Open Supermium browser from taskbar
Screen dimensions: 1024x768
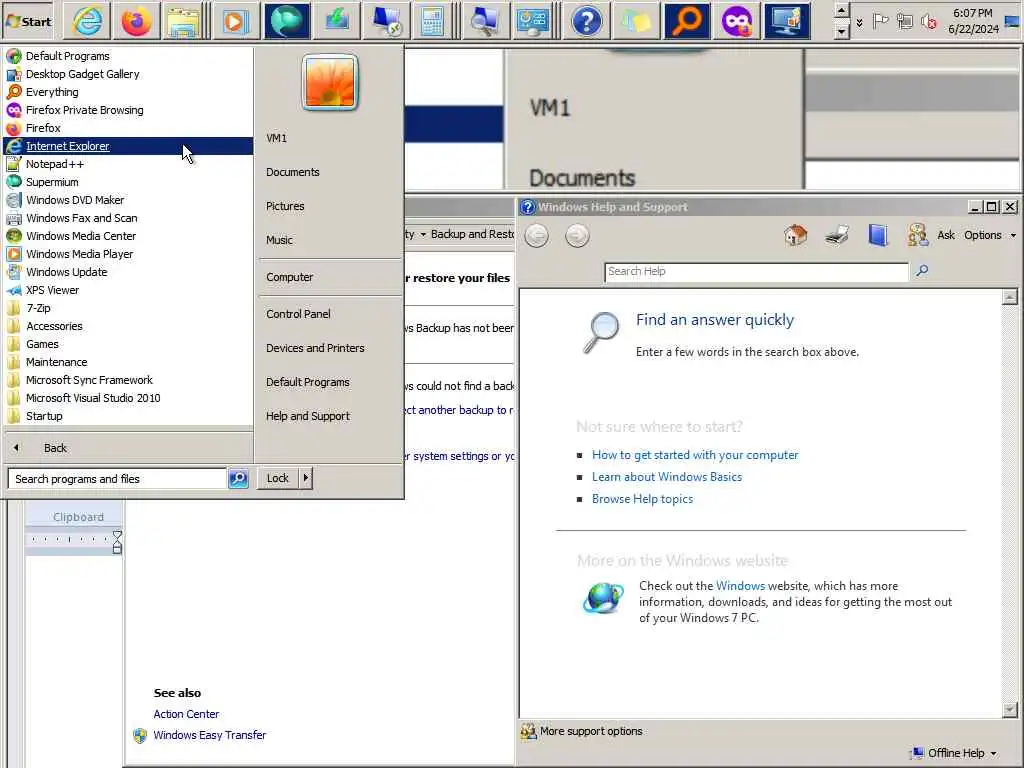click(286, 21)
